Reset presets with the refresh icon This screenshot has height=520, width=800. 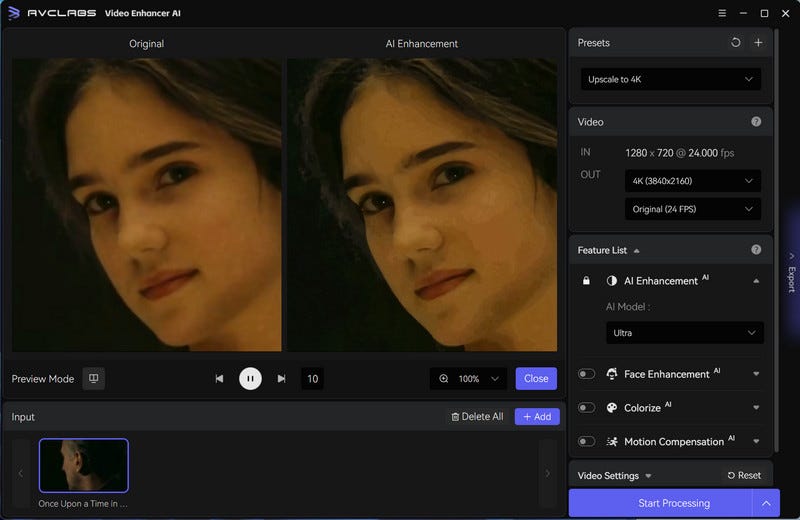tap(735, 42)
